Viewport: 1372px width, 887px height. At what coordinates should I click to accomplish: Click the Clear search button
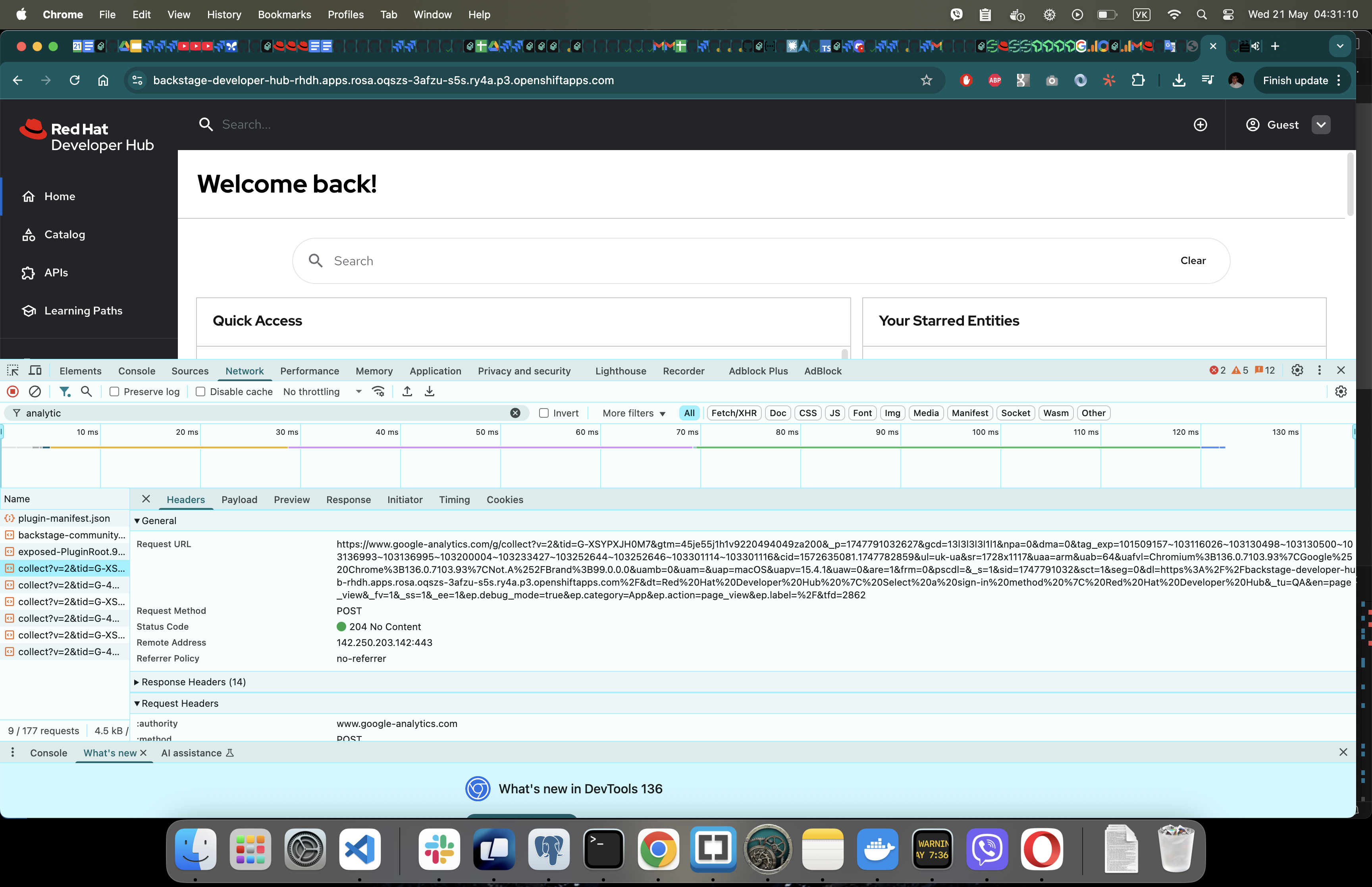click(x=1193, y=261)
